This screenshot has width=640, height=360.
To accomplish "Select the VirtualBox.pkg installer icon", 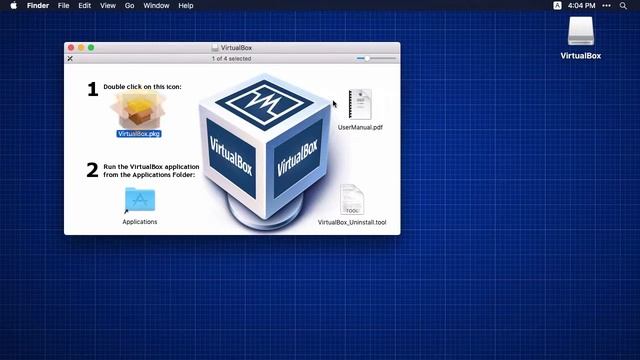I will tap(138, 110).
